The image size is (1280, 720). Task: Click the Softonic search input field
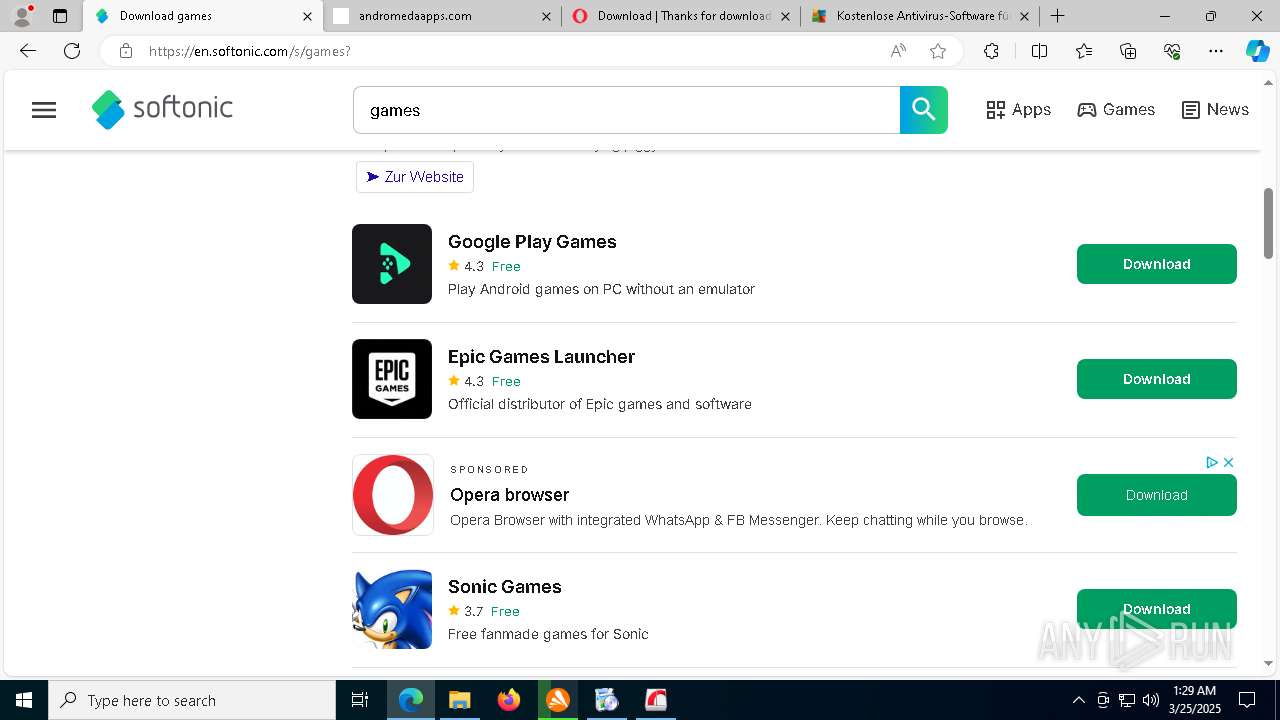[626, 110]
